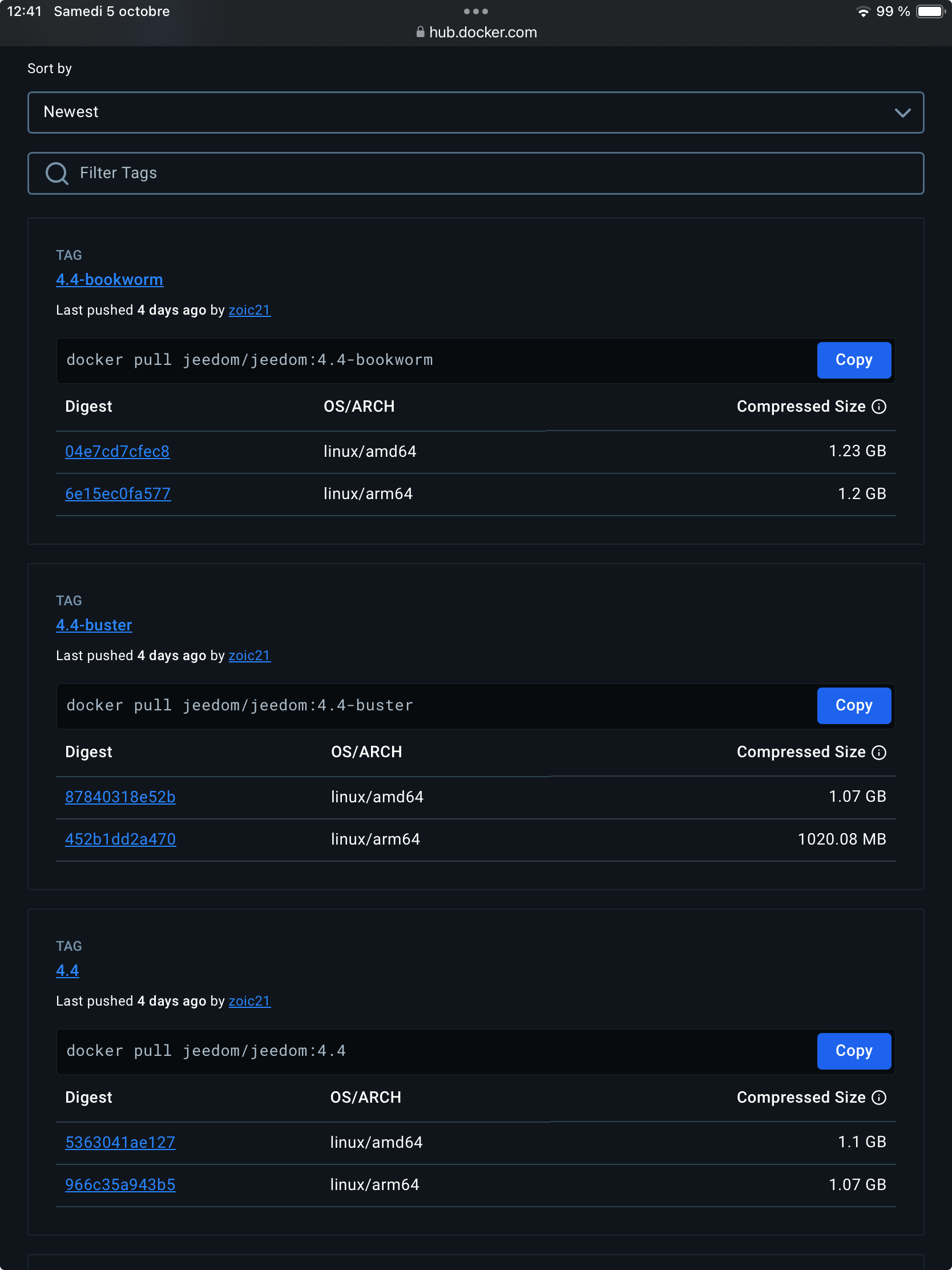Image resolution: width=952 pixels, height=1270 pixels.
Task: Select the docker pull jeedom/jeedom:4.4-buster text
Action: 240,705
